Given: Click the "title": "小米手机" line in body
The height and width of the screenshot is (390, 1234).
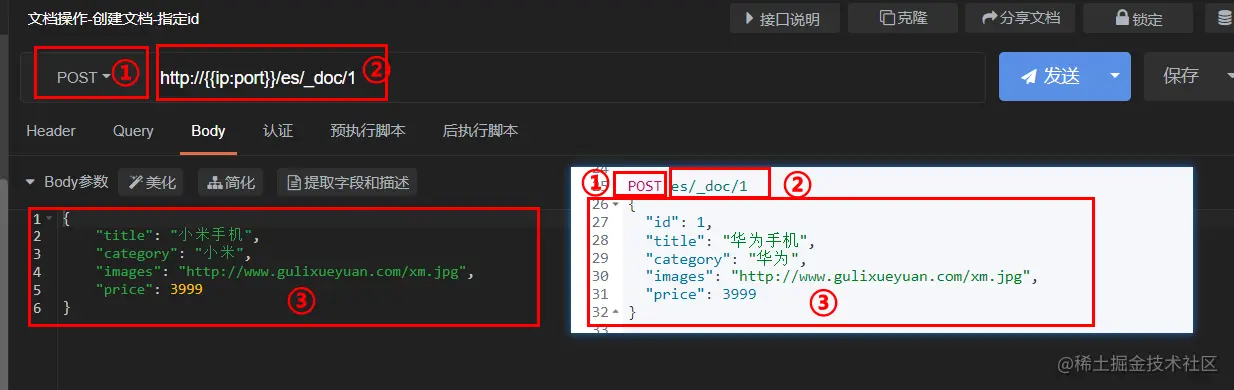Looking at the screenshot, I should [x=178, y=236].
